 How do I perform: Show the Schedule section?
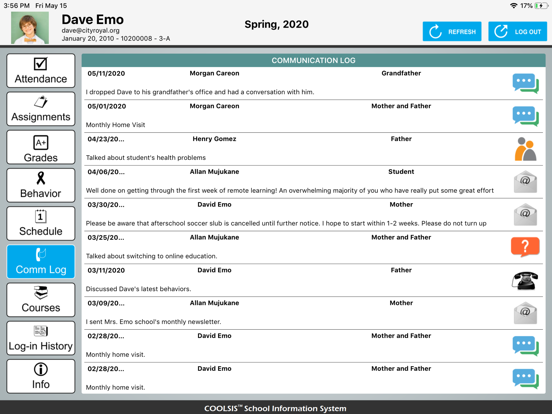(x=40, y=224)
